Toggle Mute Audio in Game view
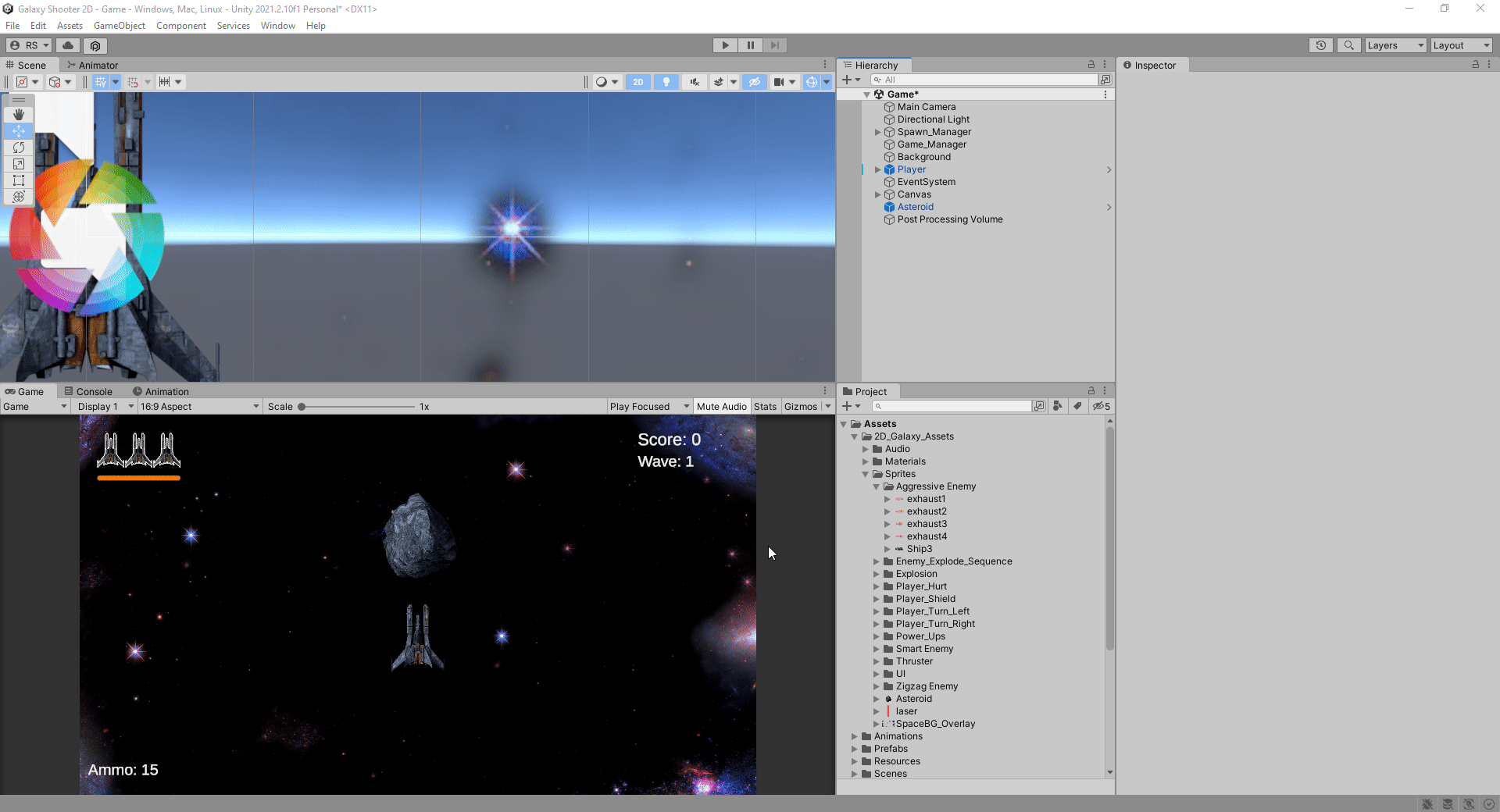Image resolution: width=1500 pixels, height=812 pixels. click(721, 406)
